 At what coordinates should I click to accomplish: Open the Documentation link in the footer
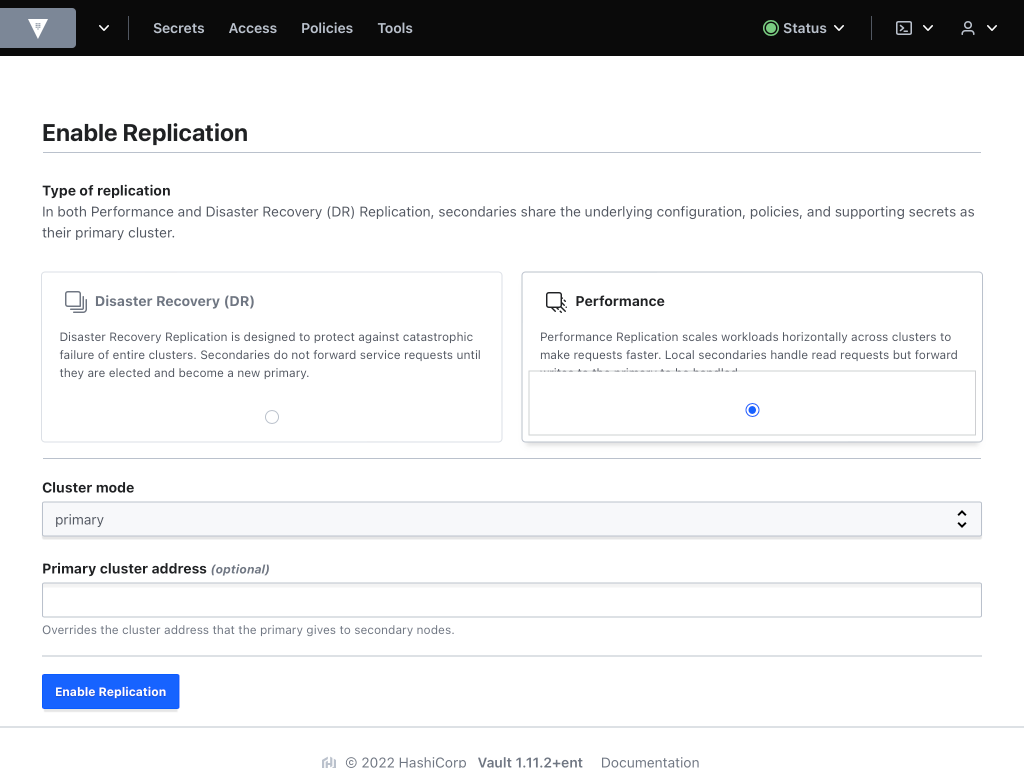[649, 762]
